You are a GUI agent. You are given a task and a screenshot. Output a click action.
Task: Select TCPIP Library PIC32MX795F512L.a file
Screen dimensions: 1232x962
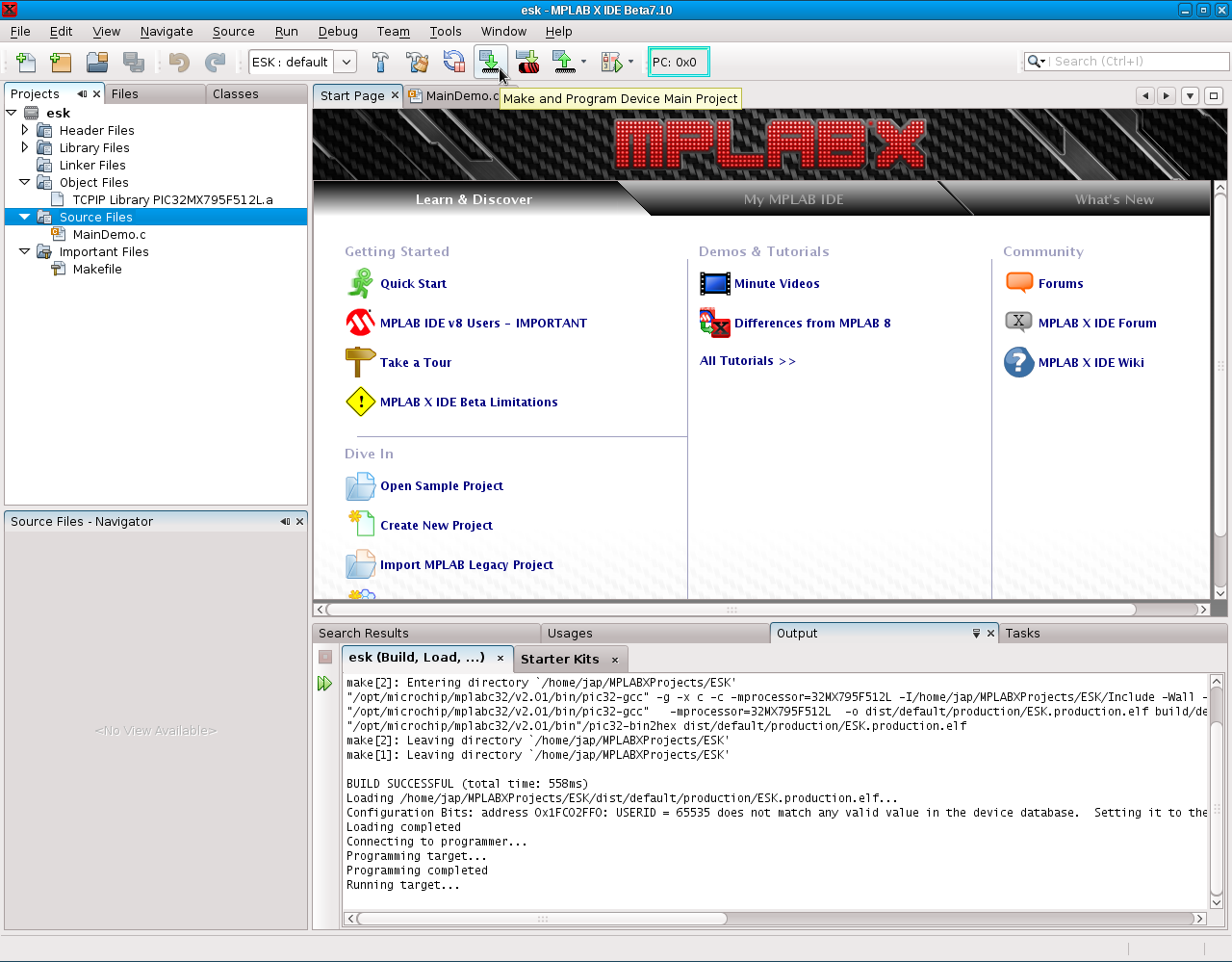pos(172,199)
